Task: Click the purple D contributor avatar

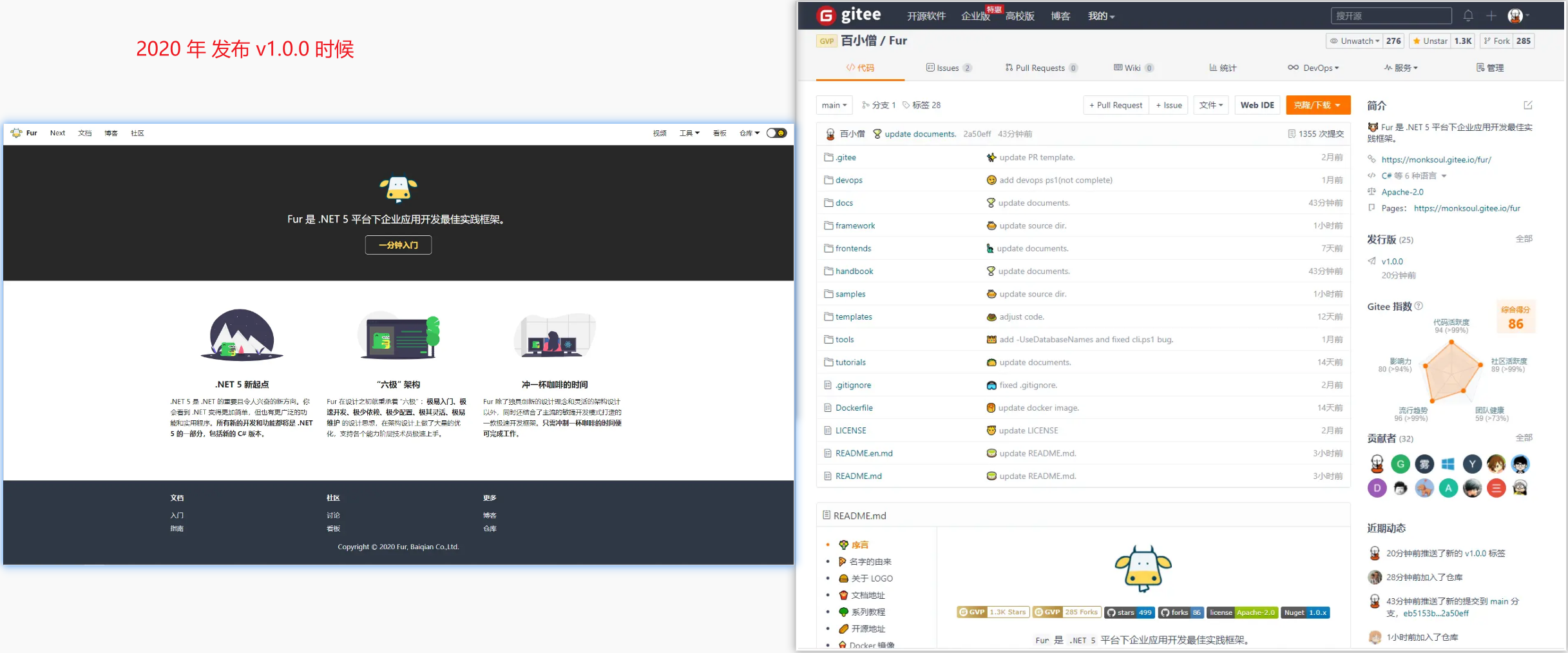Action: 1377,488
